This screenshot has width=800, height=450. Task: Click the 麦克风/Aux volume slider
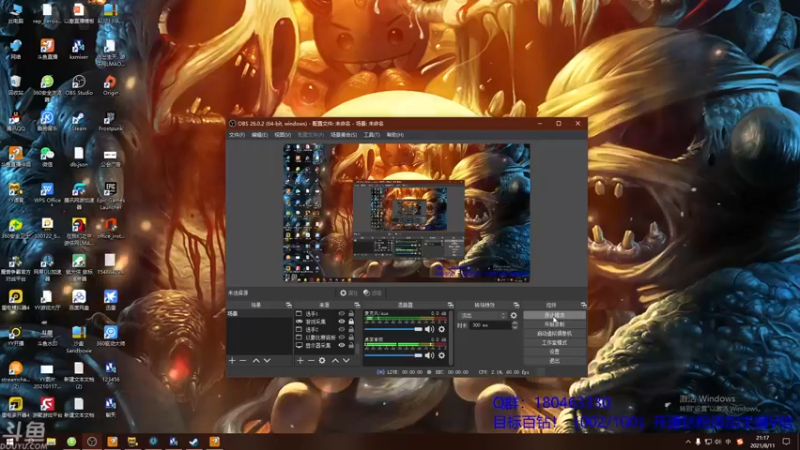point(393,329)
